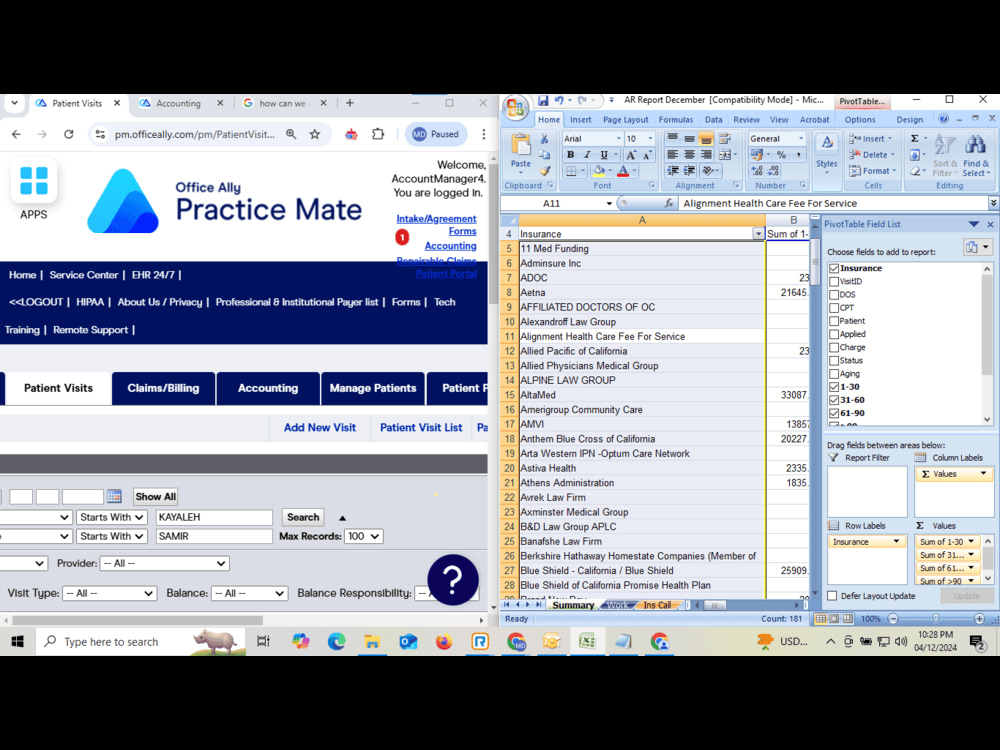Image resolution: width=1000 pixels, height=750 pixels.
Task: Apply Percent Style number format
Action: pyautogui.click(x=781, y=154)
